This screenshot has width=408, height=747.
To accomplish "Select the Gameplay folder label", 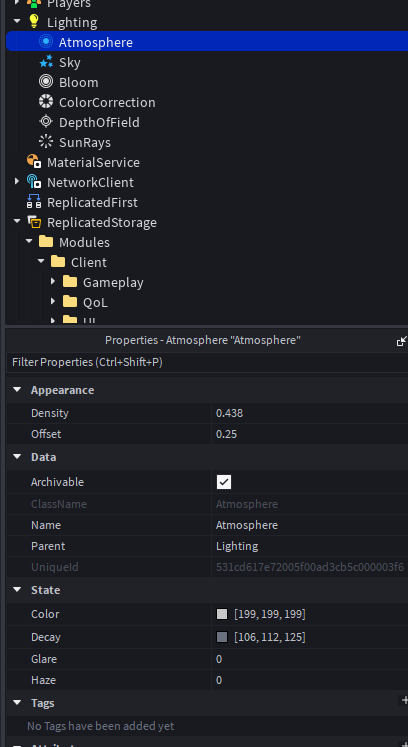I will coord(113,283).
